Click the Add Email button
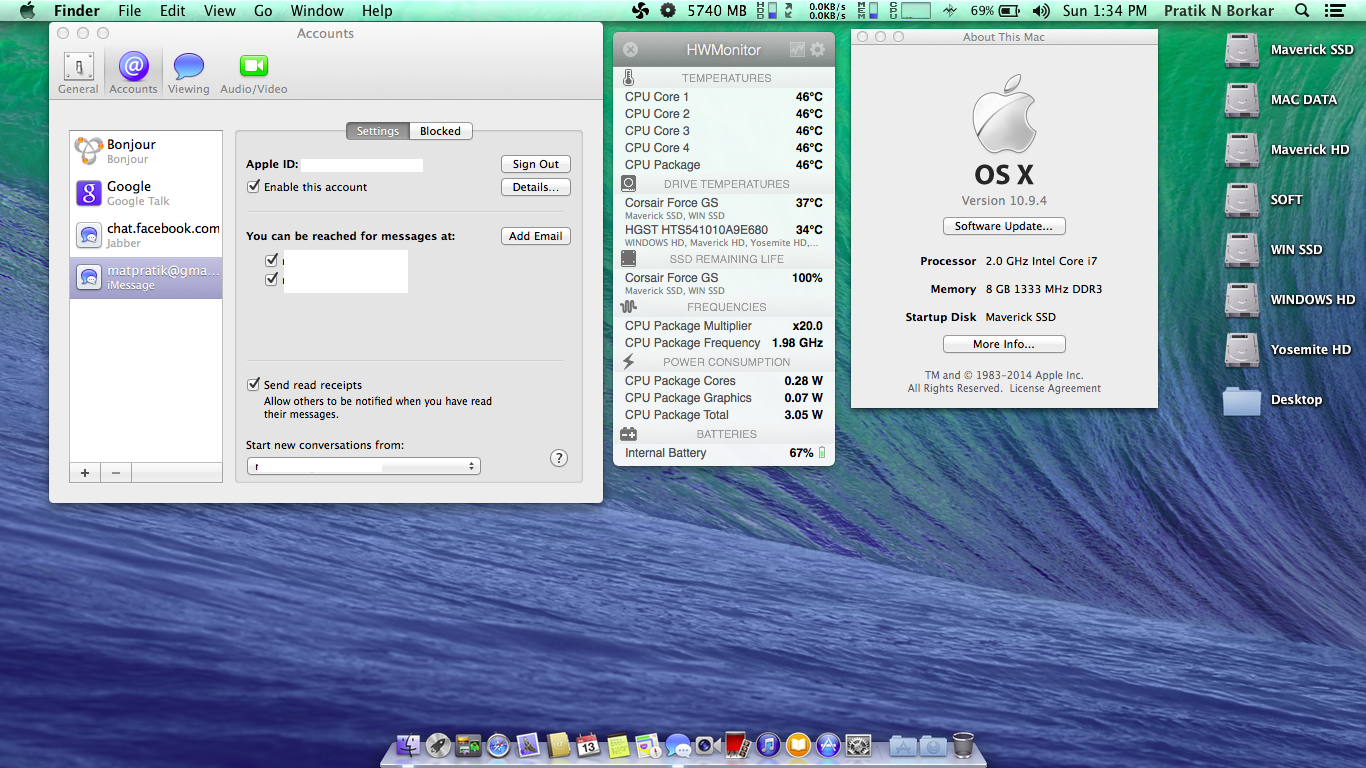Screen dimensions: 1366x768 [536, 236]
